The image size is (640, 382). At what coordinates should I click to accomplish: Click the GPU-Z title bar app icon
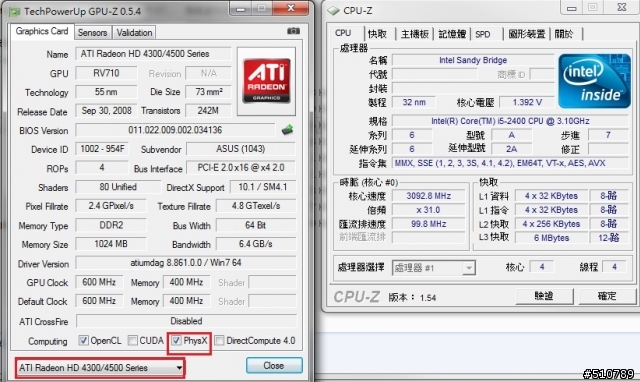pos(14,11)
